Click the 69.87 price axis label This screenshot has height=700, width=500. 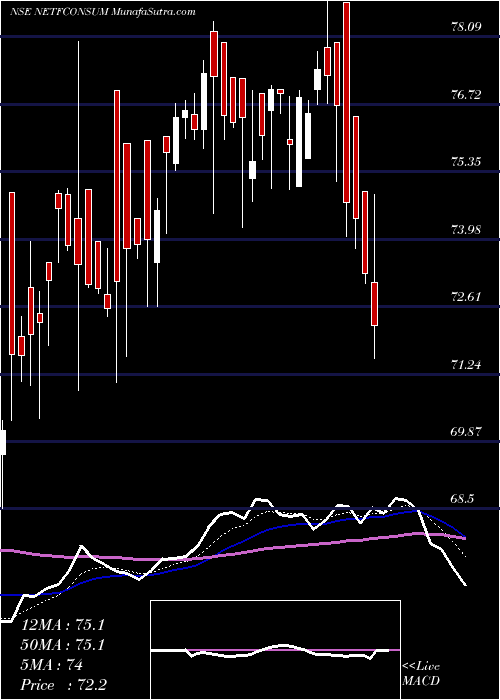[x=466, y=432]
